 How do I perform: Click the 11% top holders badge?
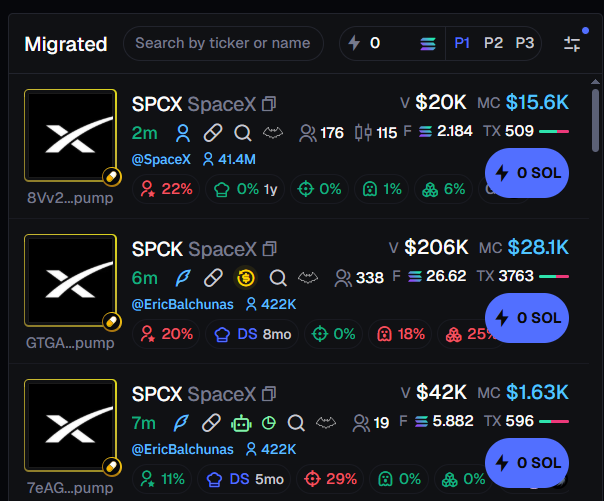coord(162,479)
